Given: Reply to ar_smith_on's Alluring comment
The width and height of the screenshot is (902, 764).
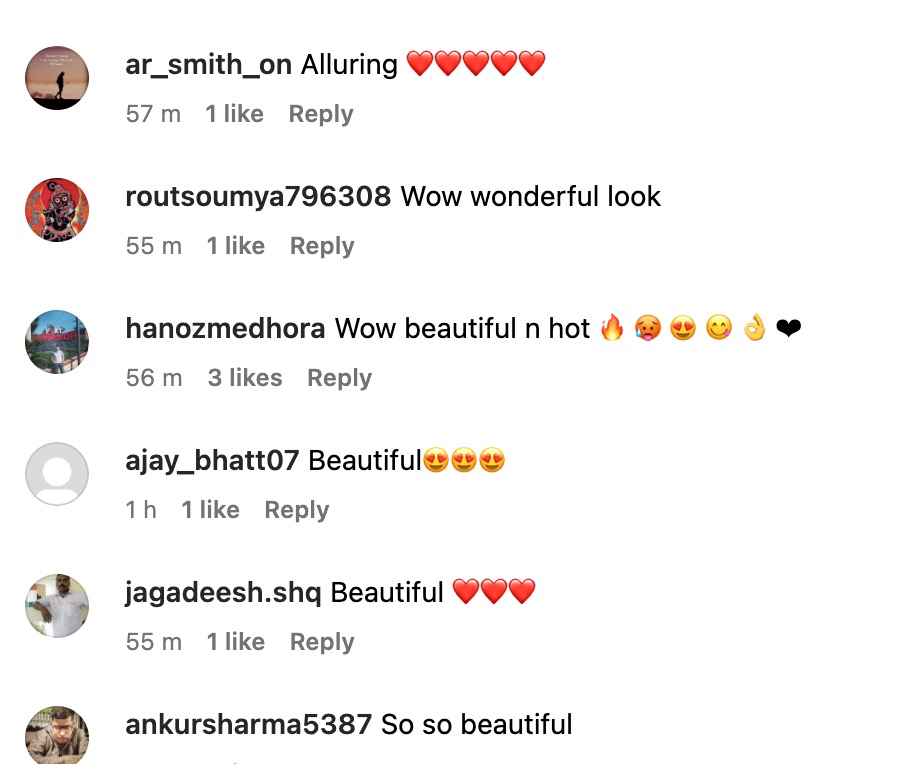Looking at the screenshot, I should pyautogui.click(x=321, y=114).
